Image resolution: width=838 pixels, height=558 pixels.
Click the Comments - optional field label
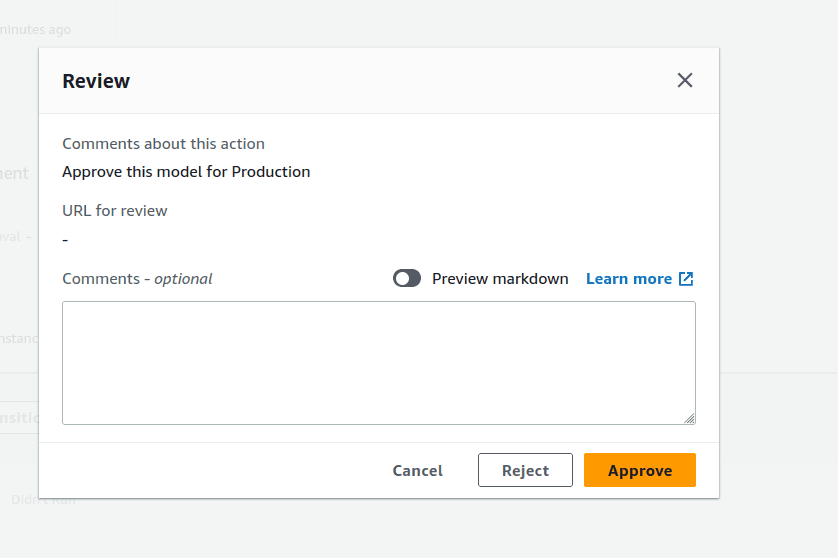(x=137, y=279)
